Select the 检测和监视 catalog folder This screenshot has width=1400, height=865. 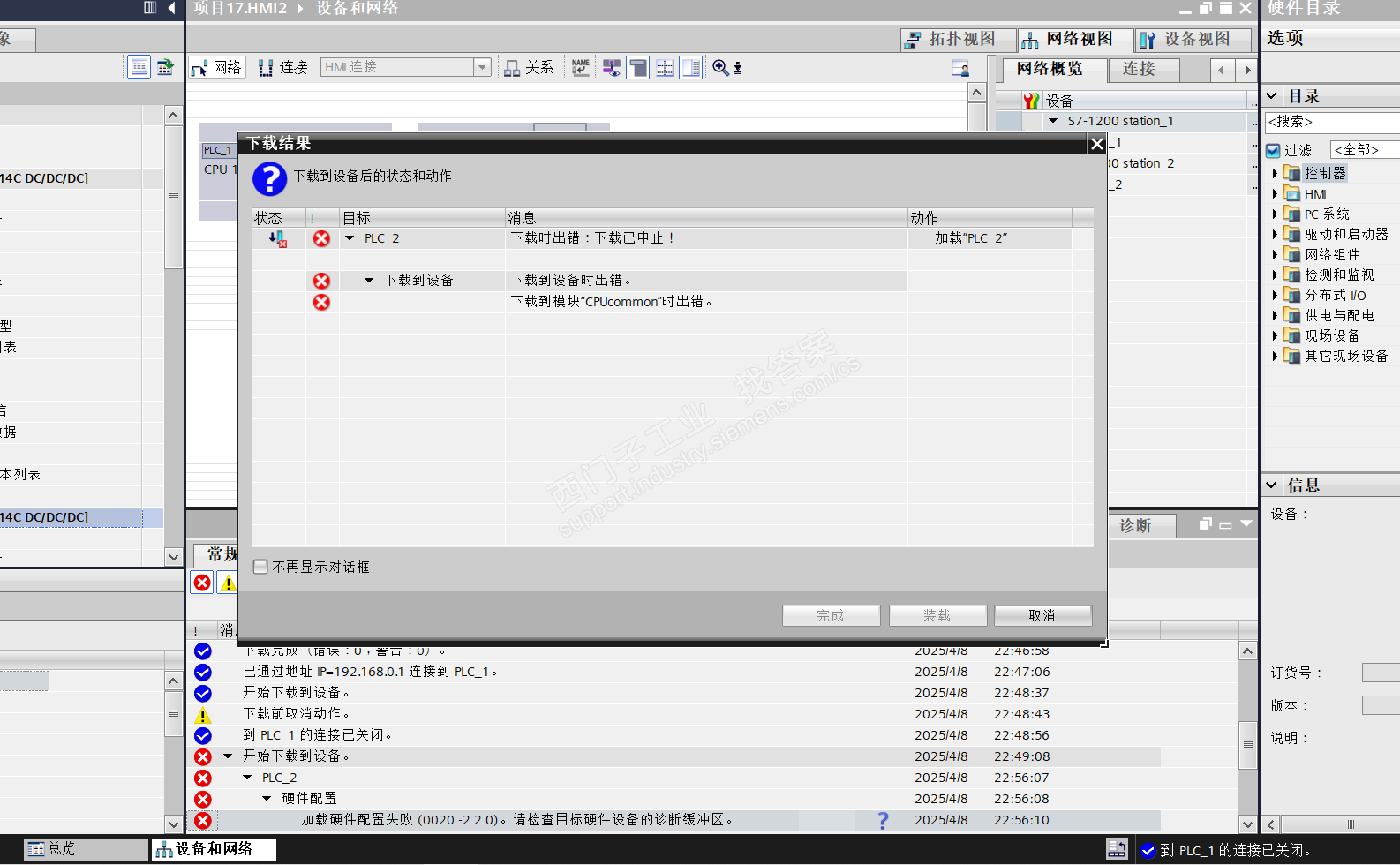tap(1339, 275)
